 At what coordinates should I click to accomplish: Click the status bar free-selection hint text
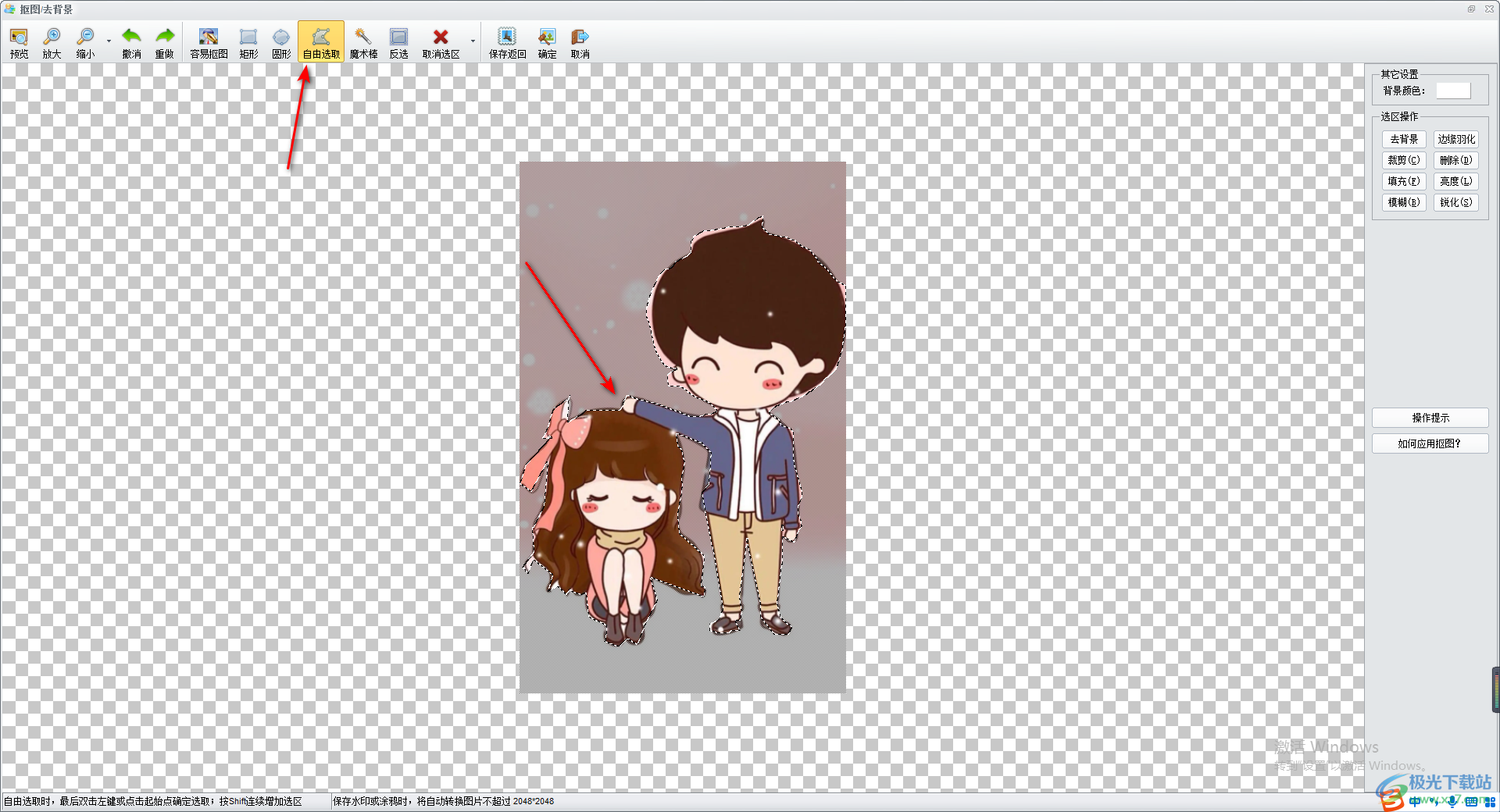point(153,801)
